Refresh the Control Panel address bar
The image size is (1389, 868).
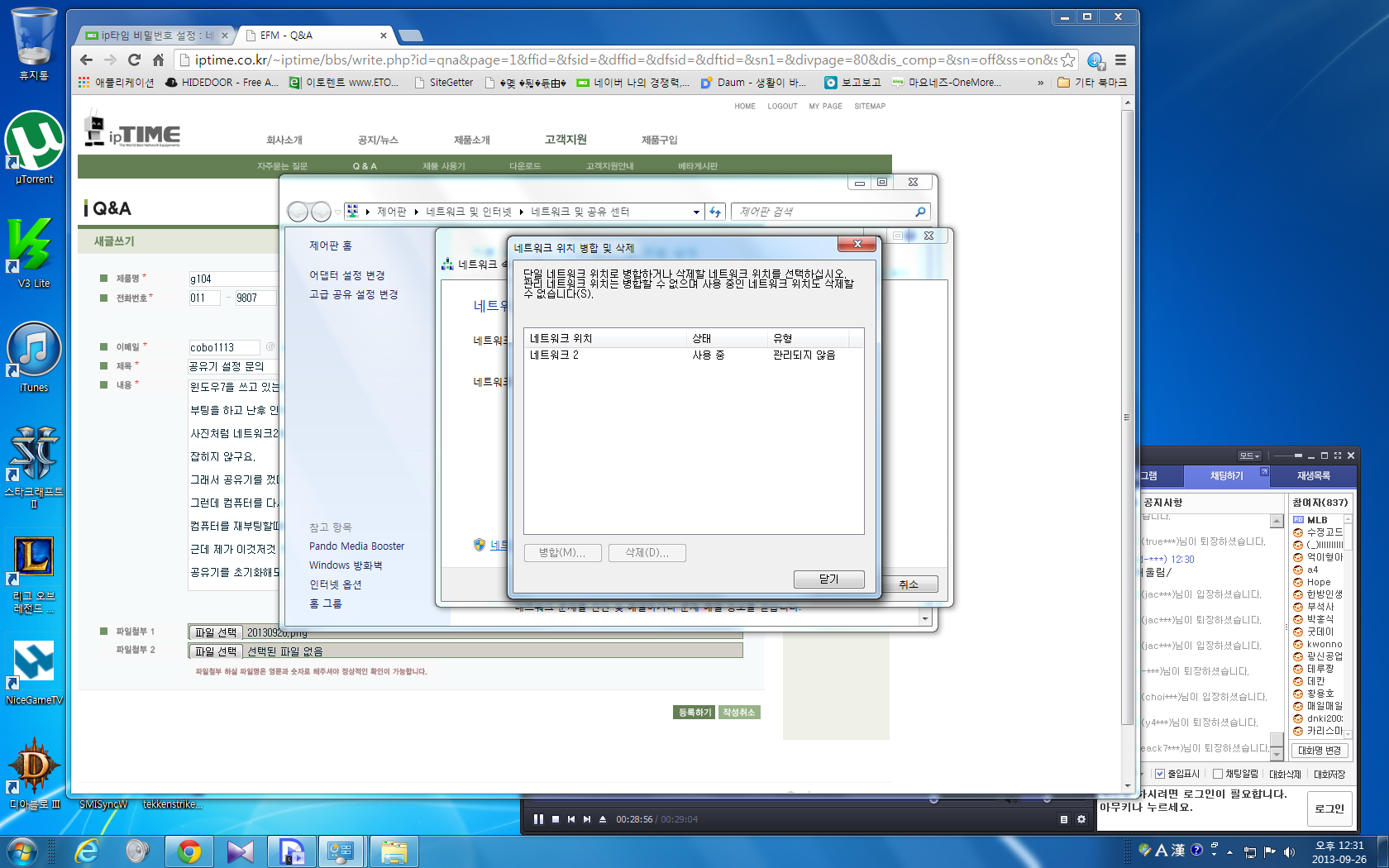(x=715, y=212)
